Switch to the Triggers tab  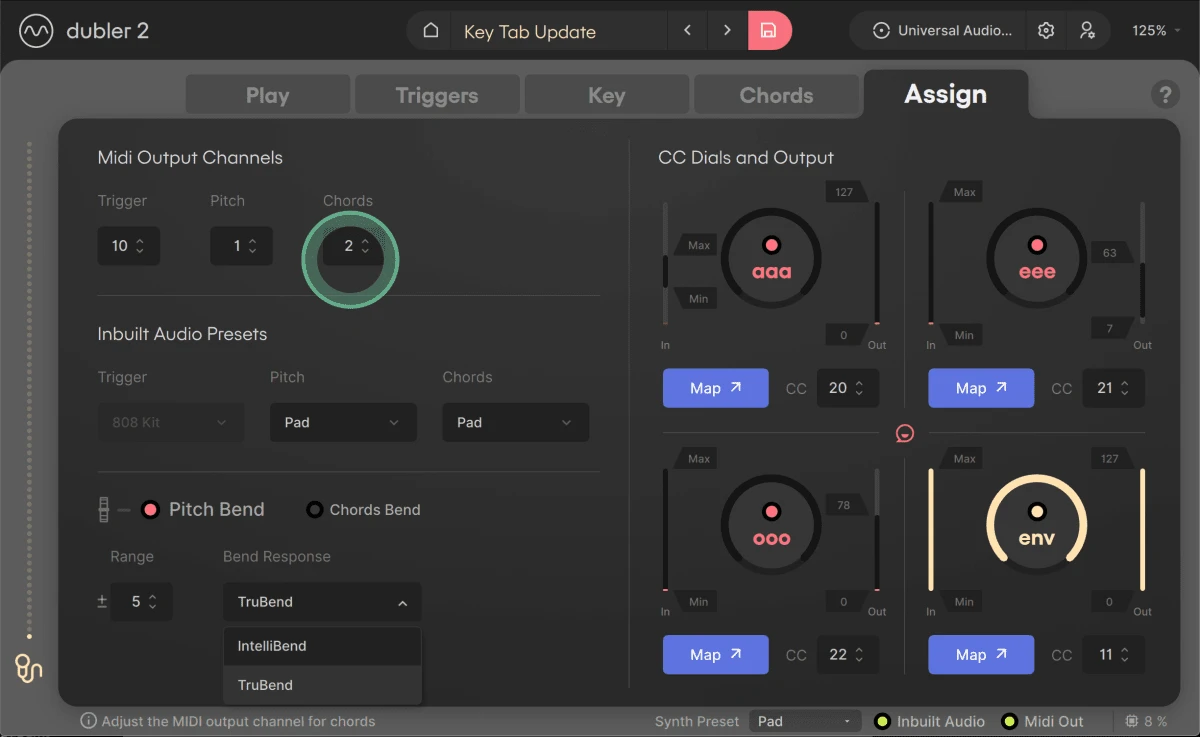coord(437,96)
